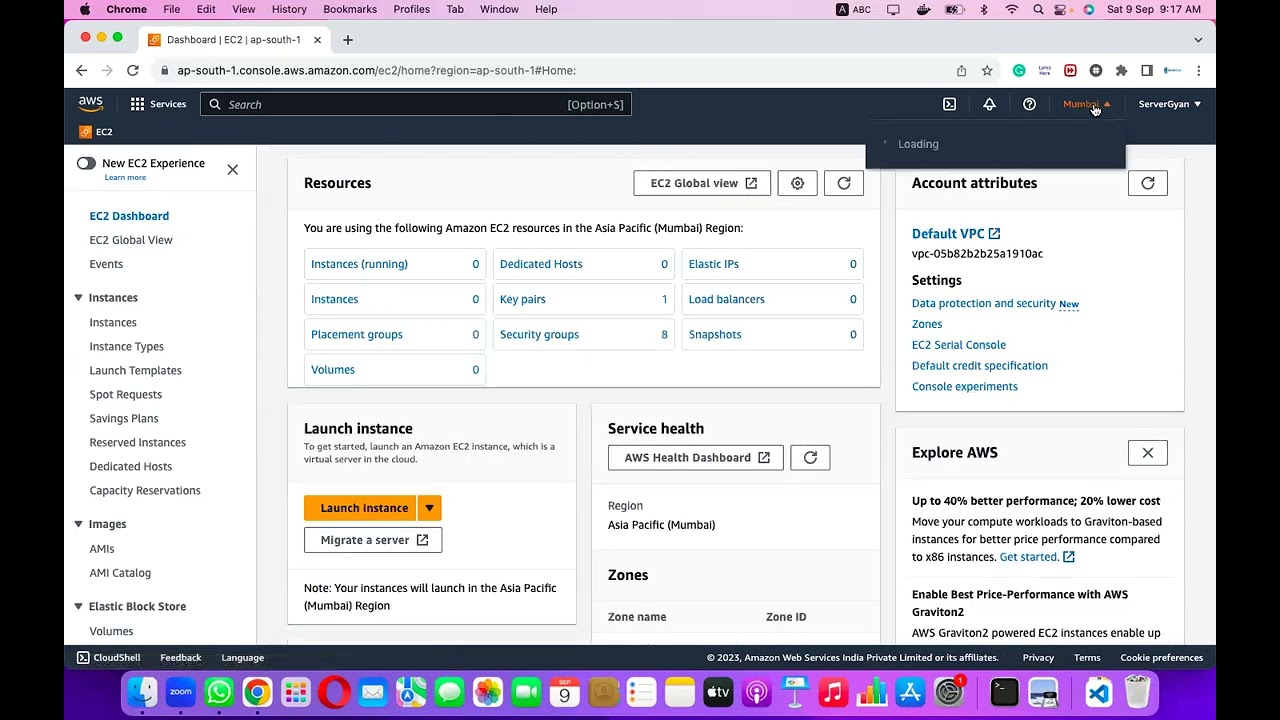The width and height of the screenshot is (1280, 720).
Task: Click the Migrate a server button
Action: click(x=373, y=540)
